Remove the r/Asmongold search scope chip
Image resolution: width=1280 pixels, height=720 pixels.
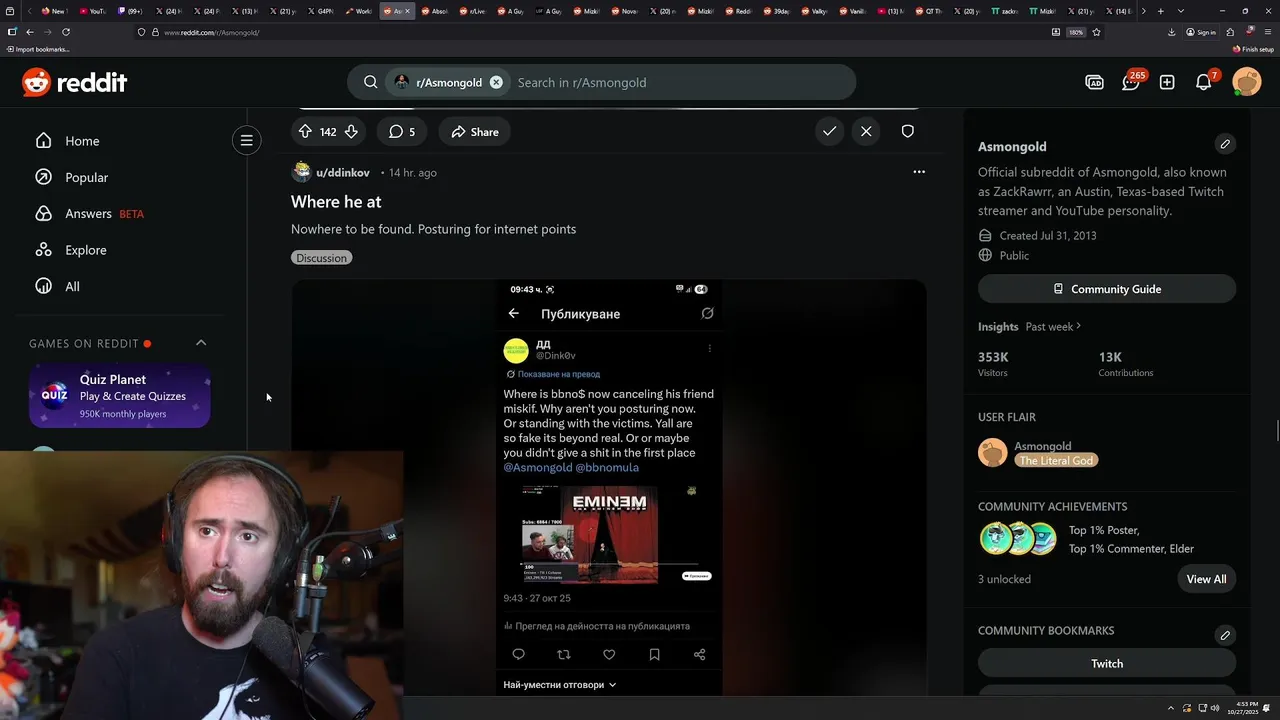[496, 82]
